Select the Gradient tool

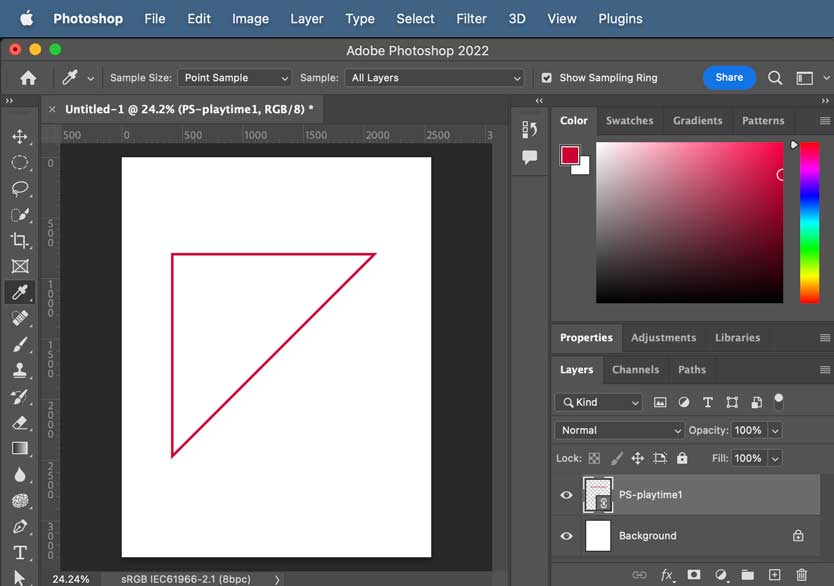pyautogui.click(x=20, y=448)
